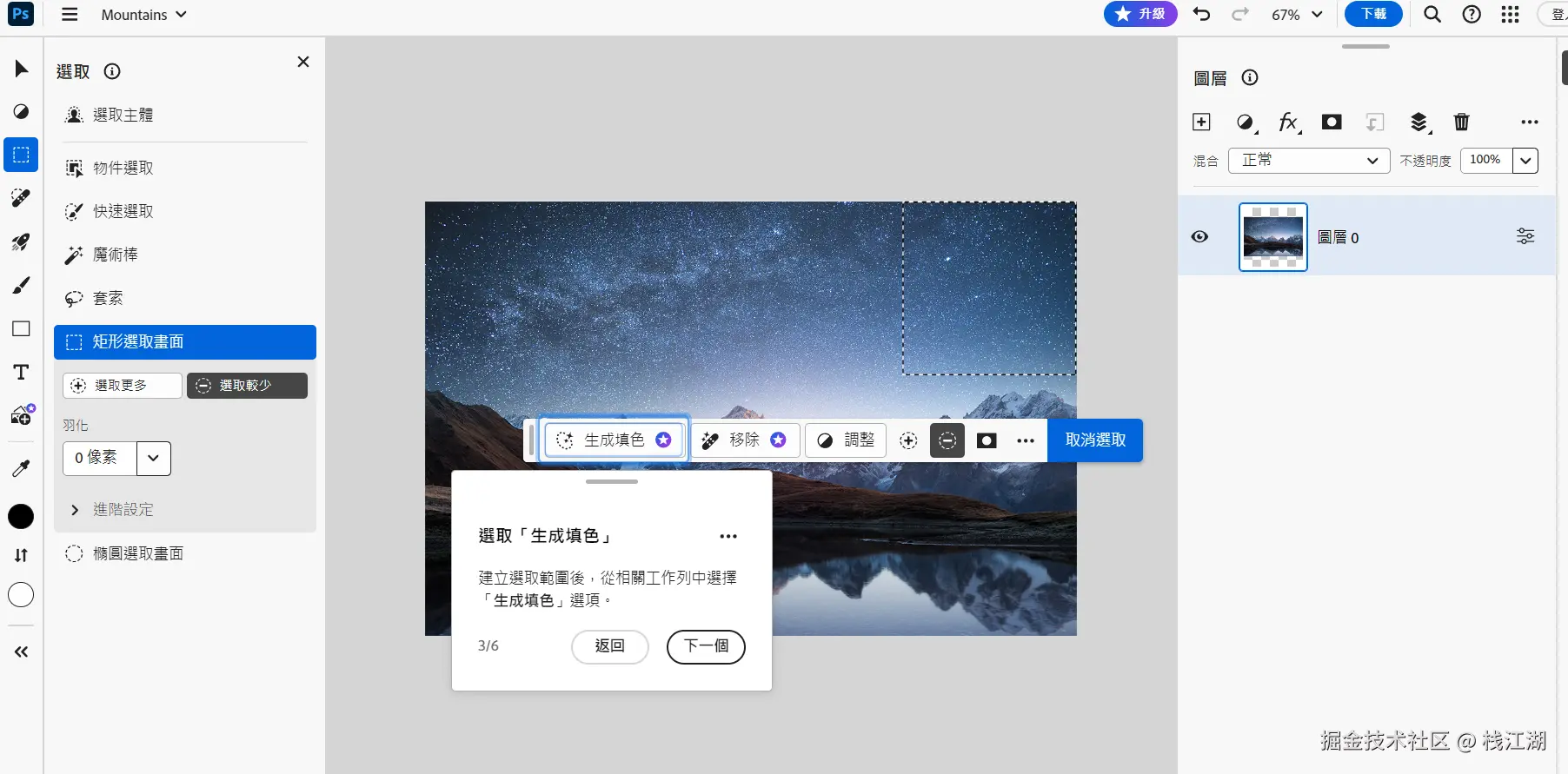Enable 選取更多 add mode
Screen dimensions: 1568x774
(123, 386)
